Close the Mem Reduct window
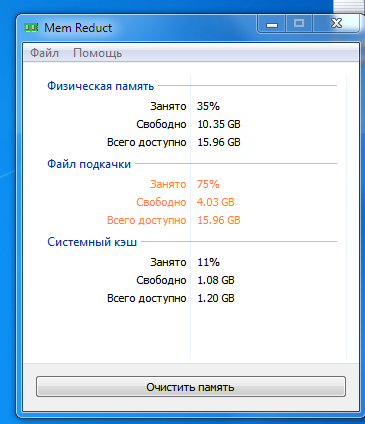This screenshot has width=365, height=424. [x=336, y=24]
